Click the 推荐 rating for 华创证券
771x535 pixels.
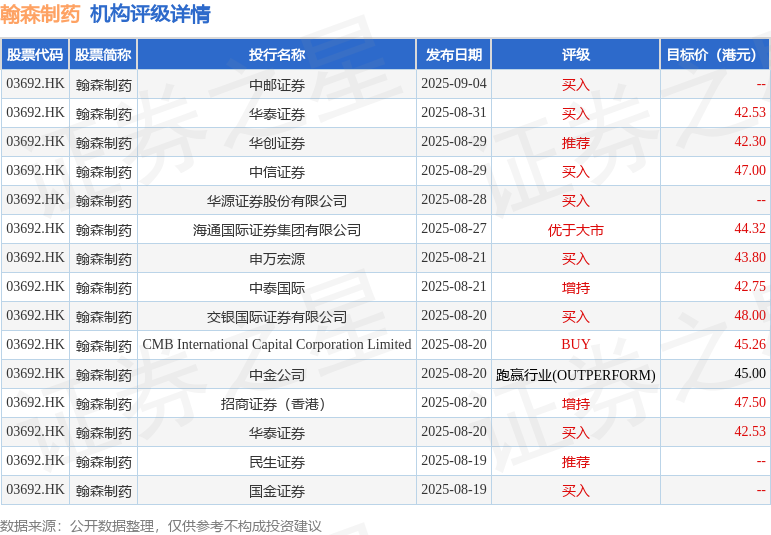click(576, 143)
